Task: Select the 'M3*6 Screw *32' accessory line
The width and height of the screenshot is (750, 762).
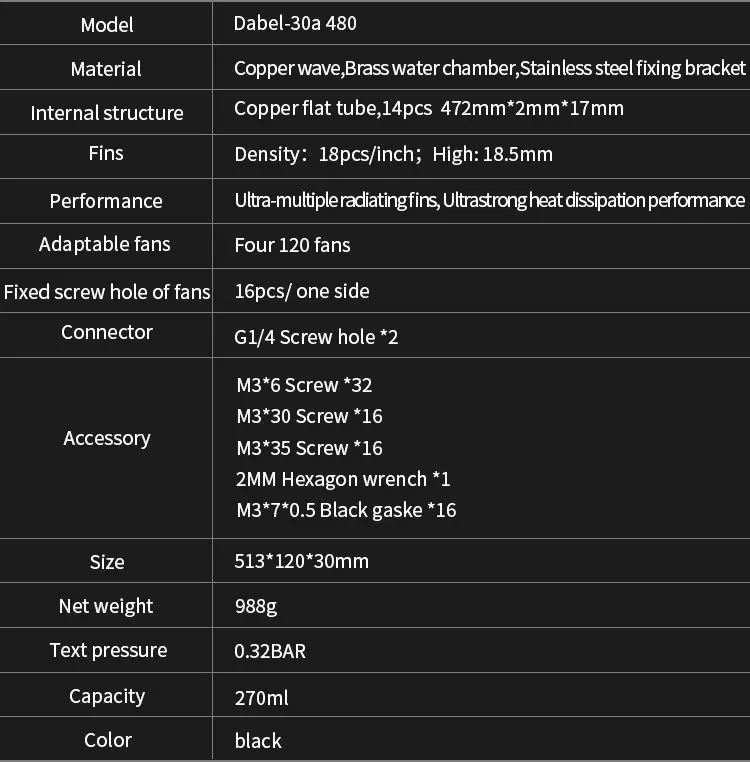Action: pyautogui.click(x=304, y=385)
